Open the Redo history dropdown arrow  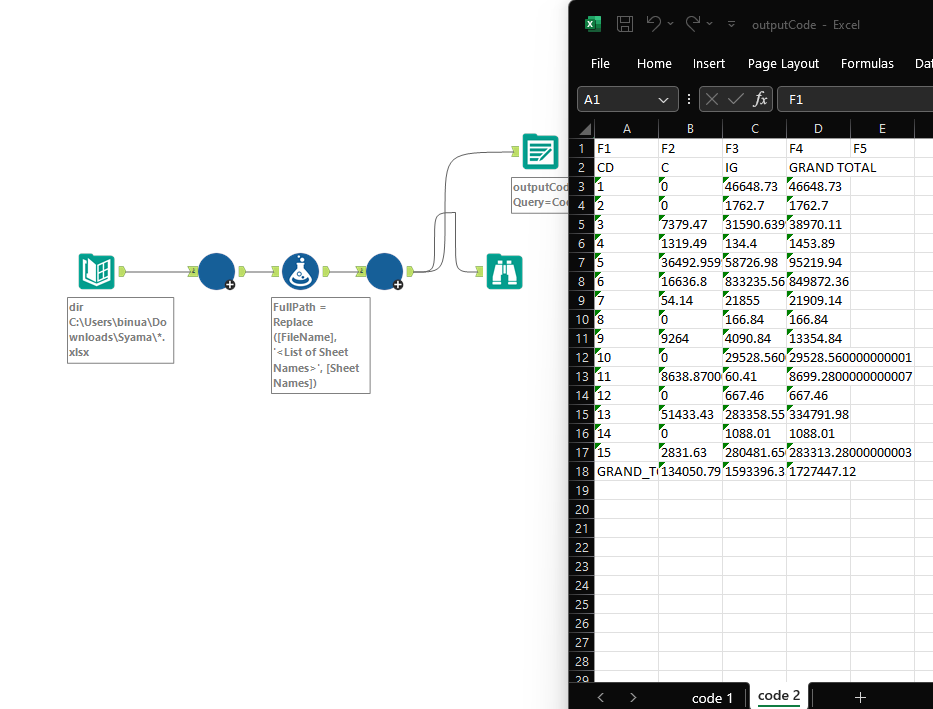pyautogui.click(x=709, y=24)
